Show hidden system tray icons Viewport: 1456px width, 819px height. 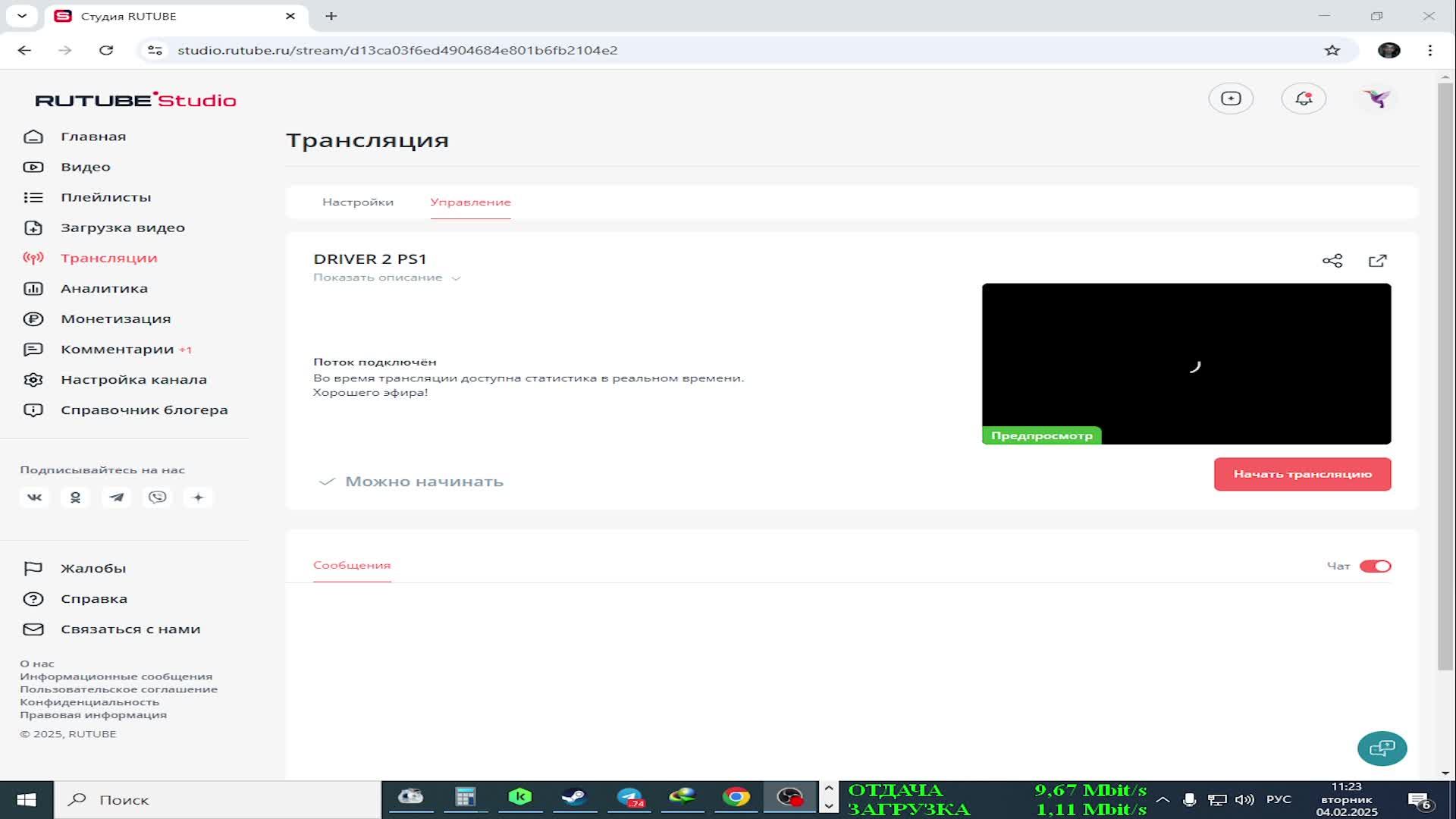(1163, 799)
